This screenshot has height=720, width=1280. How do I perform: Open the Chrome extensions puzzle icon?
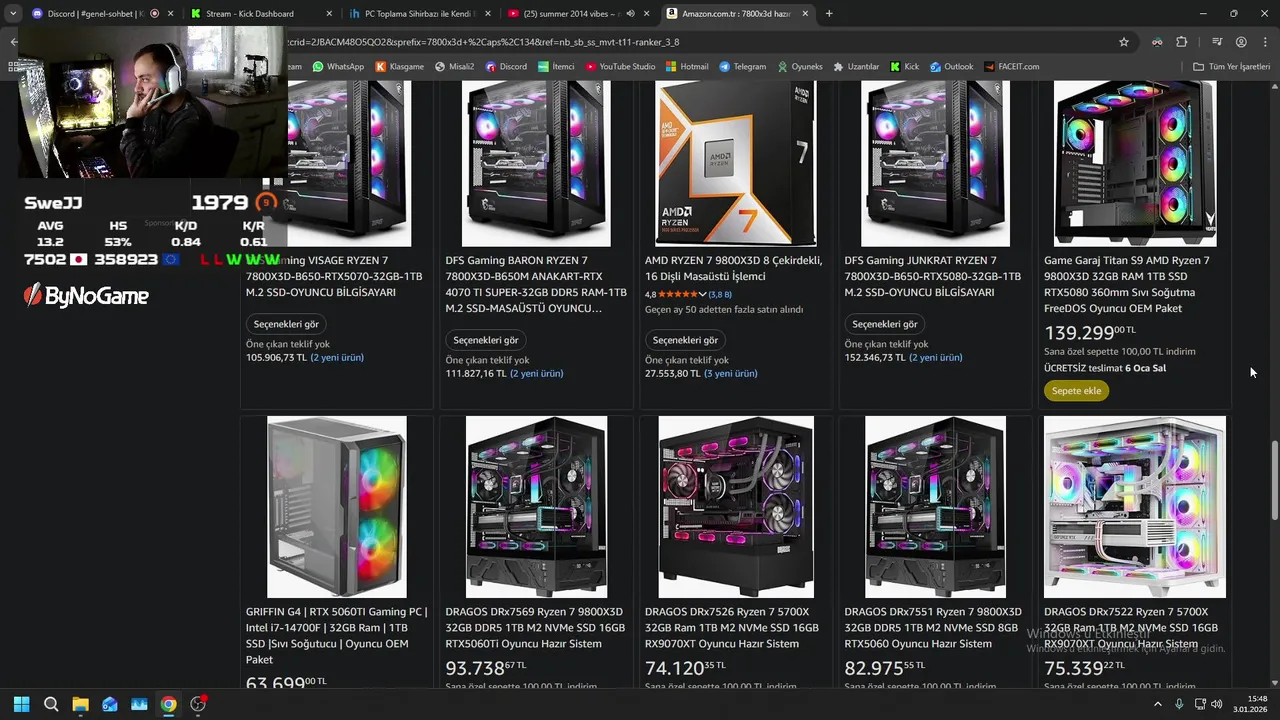1182,42
